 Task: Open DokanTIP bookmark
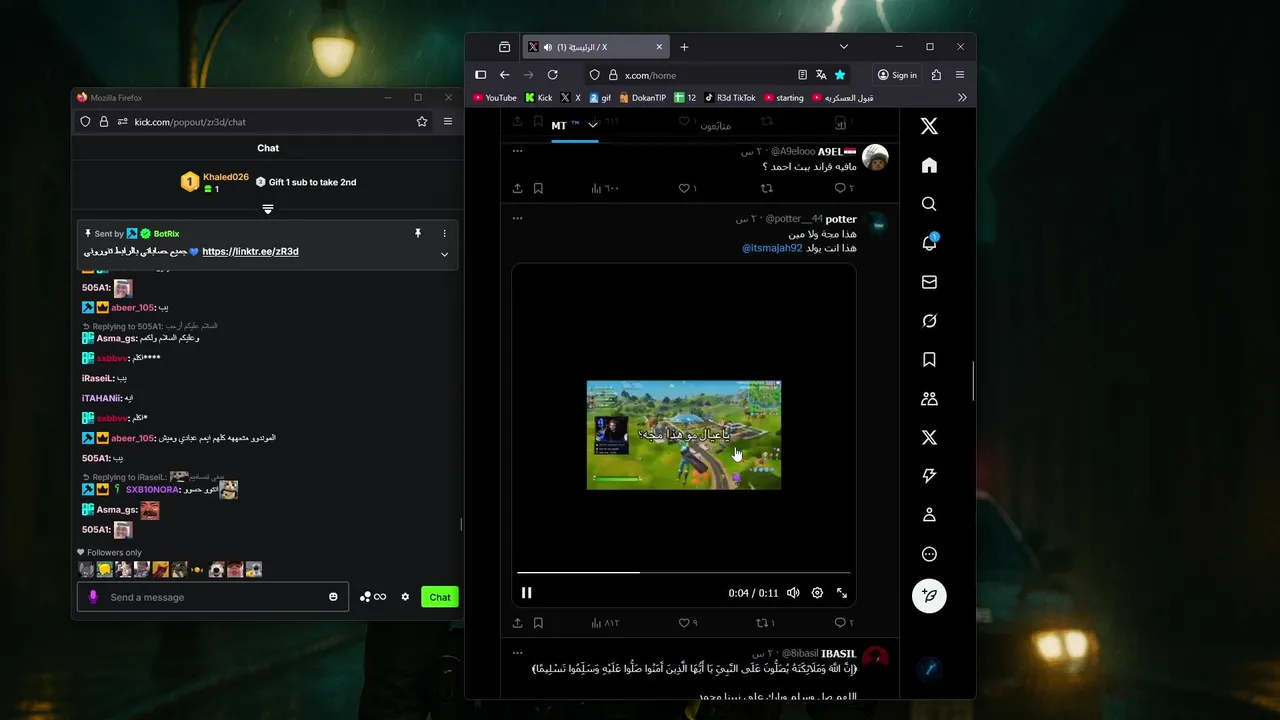(643, 98)
